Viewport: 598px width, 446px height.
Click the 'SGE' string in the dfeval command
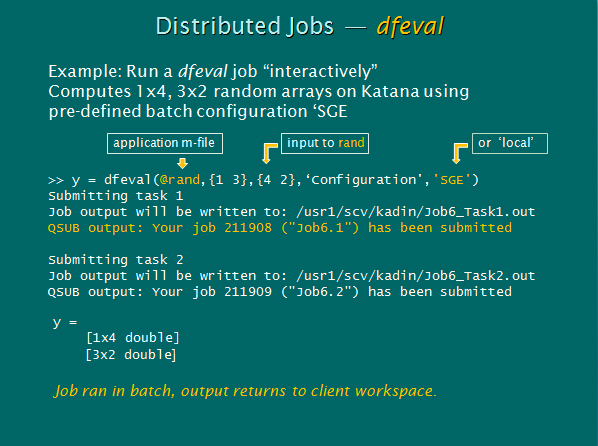[x=452, y=180]
